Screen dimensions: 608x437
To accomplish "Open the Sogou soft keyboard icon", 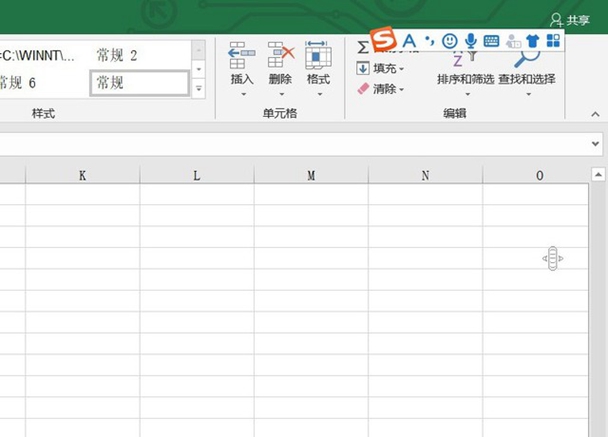I will 491,41.
